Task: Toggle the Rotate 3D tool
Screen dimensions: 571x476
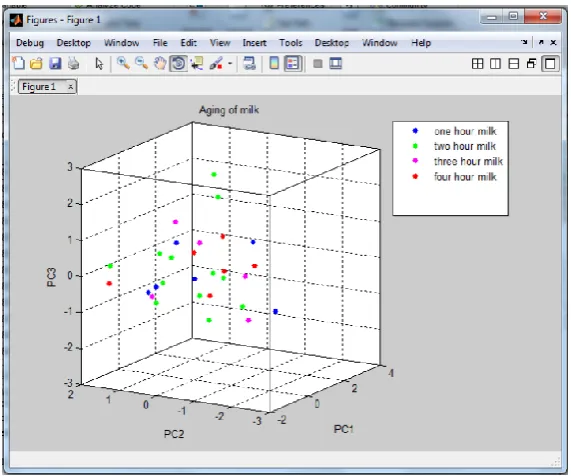Action: coord(178,64)
